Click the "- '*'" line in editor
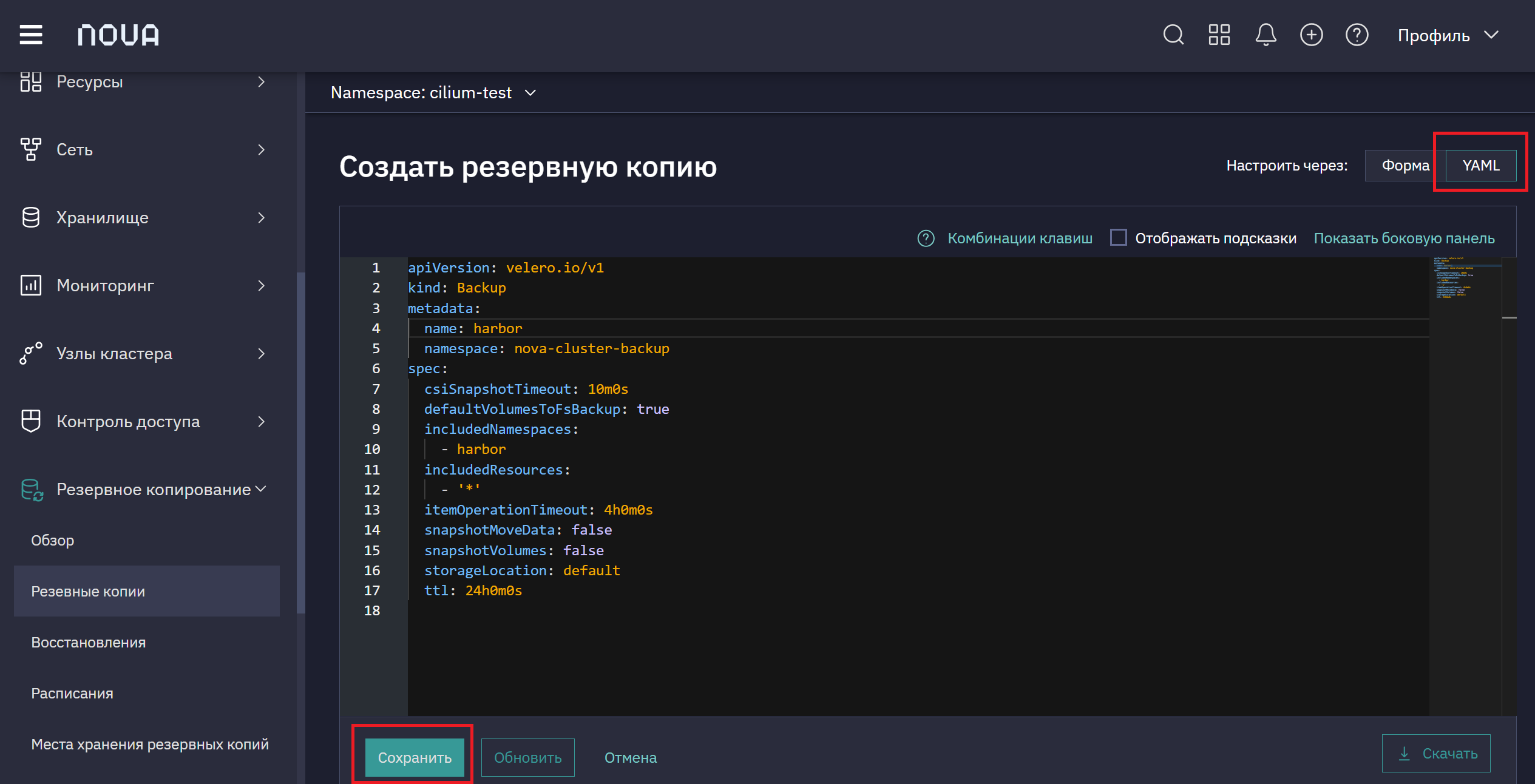 coord(461,489)
